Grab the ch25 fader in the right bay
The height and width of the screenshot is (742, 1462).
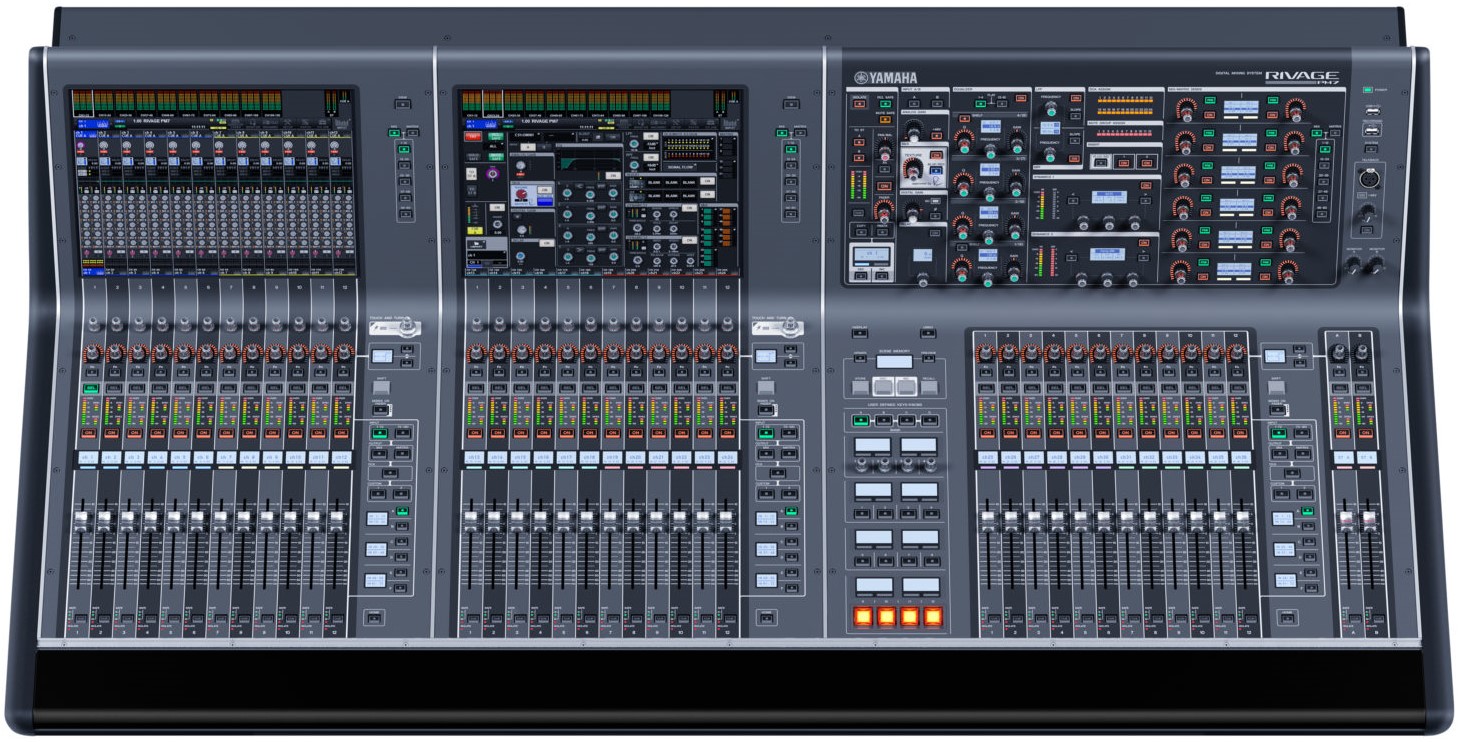coord(987,520)
